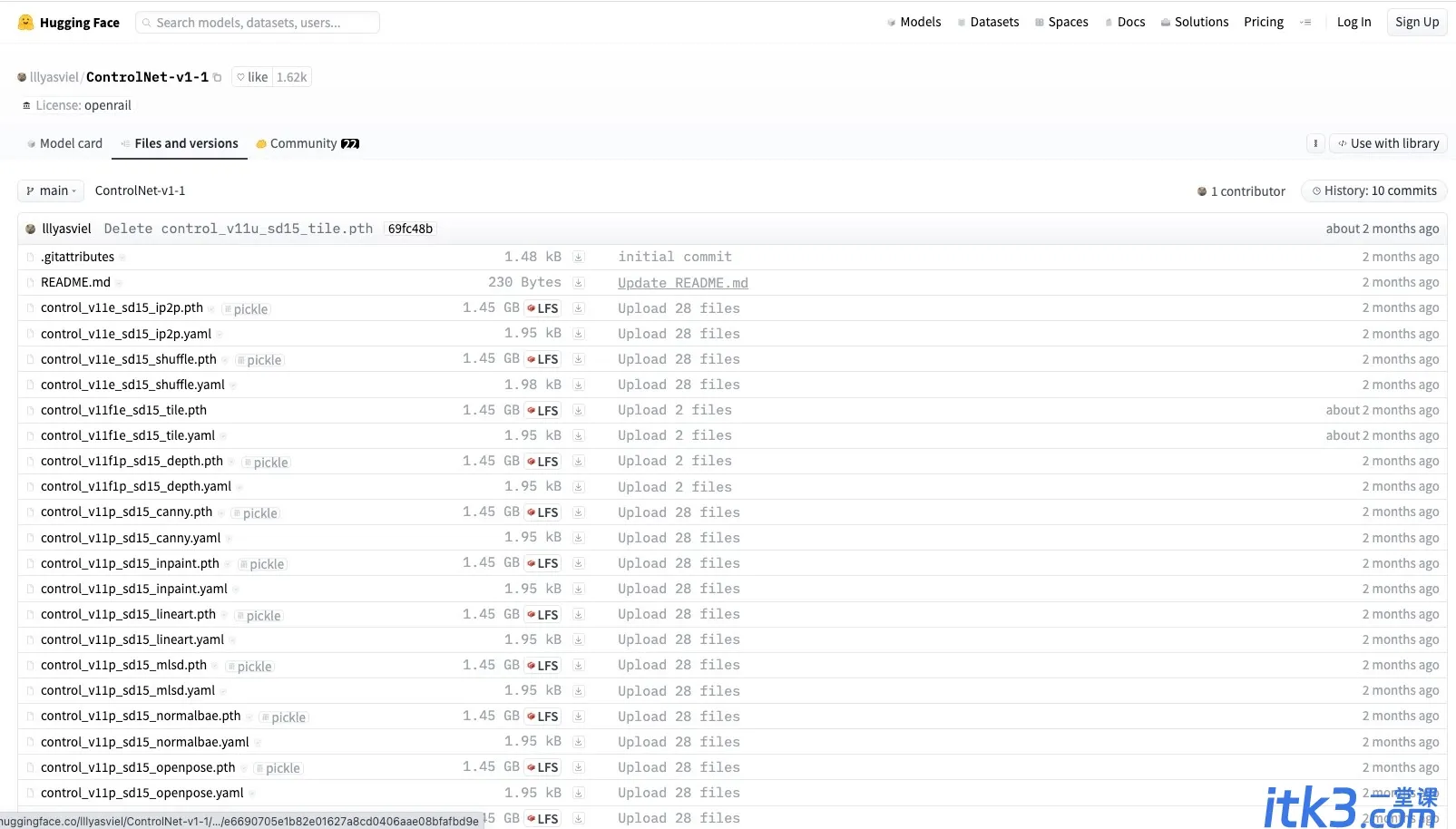
Task: Click the Hugging Face logo icon
Action: point(25,23)
